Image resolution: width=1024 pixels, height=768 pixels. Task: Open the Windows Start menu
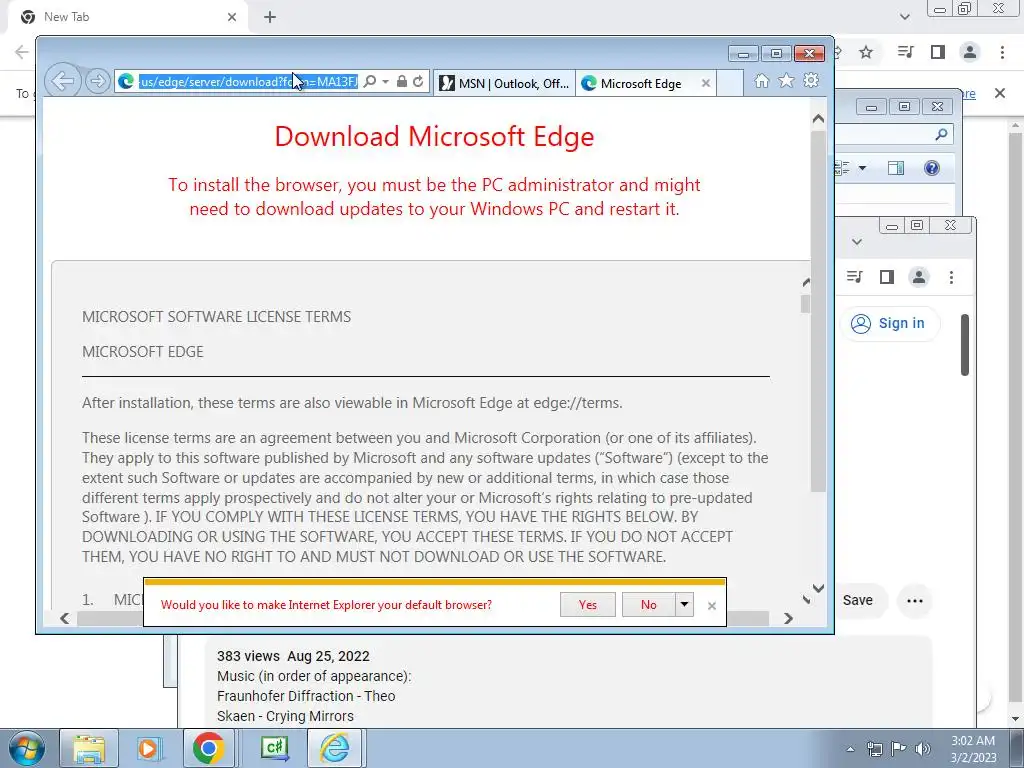[x=26, y=748]
